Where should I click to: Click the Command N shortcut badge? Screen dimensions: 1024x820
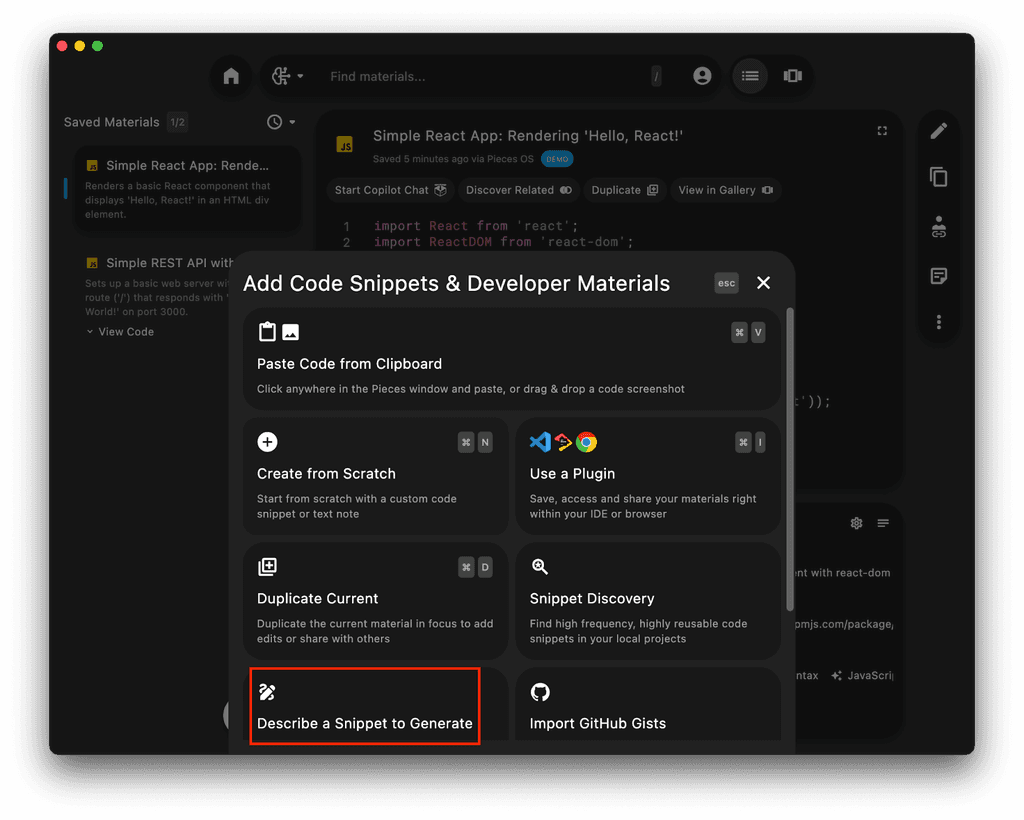(475, 442)
